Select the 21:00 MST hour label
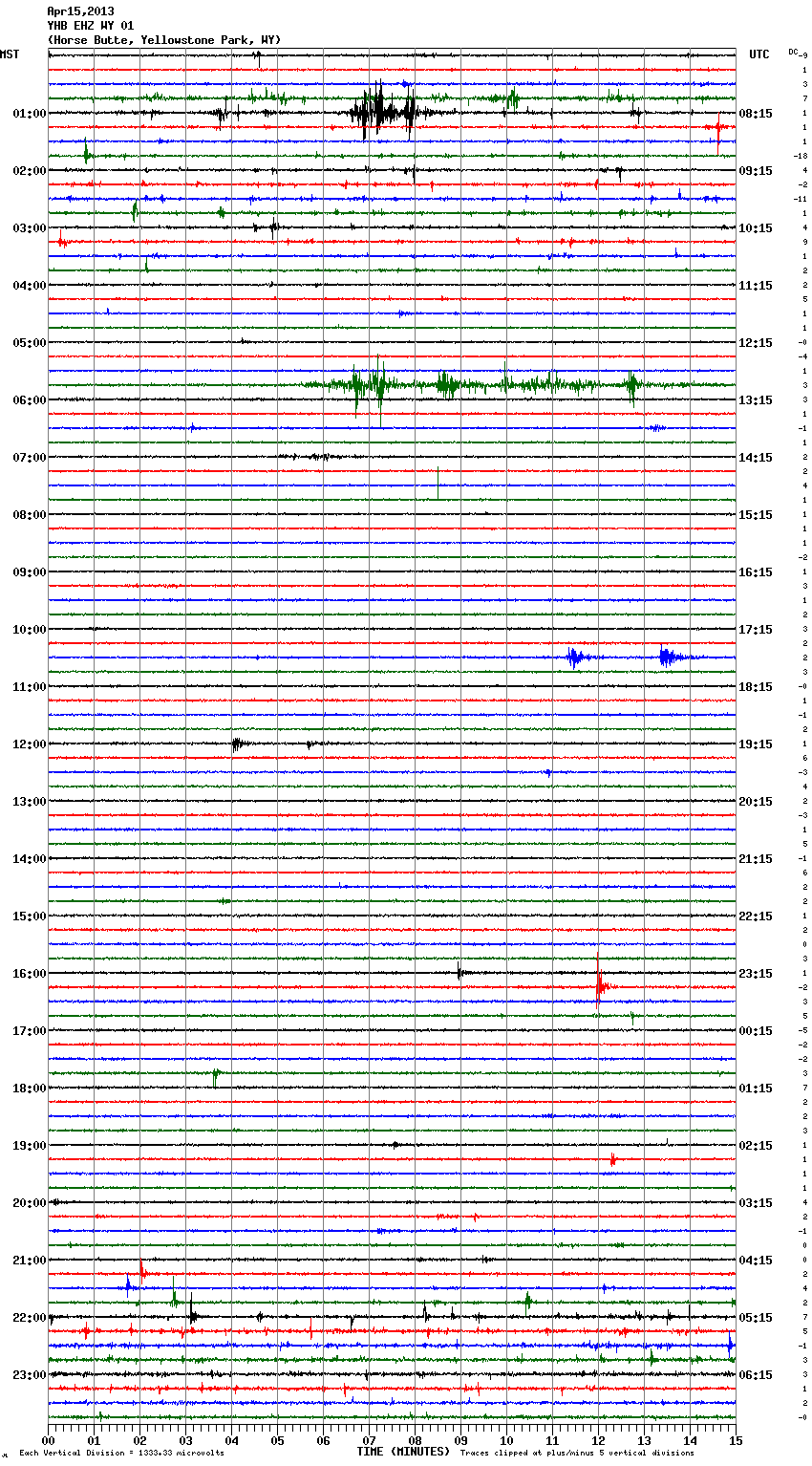 30,1261
